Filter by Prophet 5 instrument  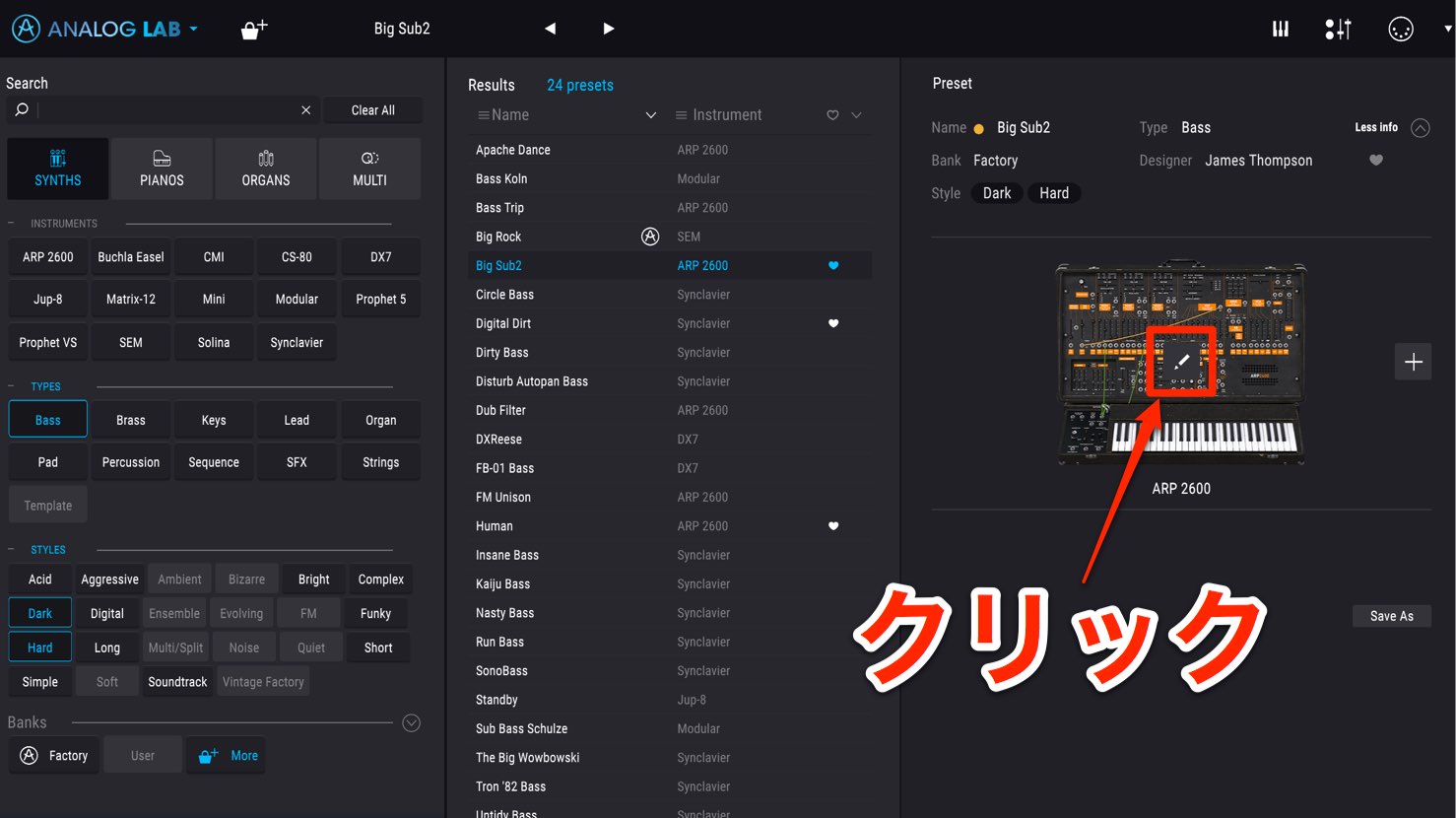click(x=381, y=300)
